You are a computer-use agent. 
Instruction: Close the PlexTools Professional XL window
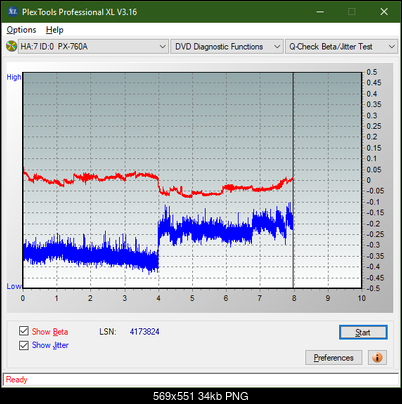(x=384, y=12)
